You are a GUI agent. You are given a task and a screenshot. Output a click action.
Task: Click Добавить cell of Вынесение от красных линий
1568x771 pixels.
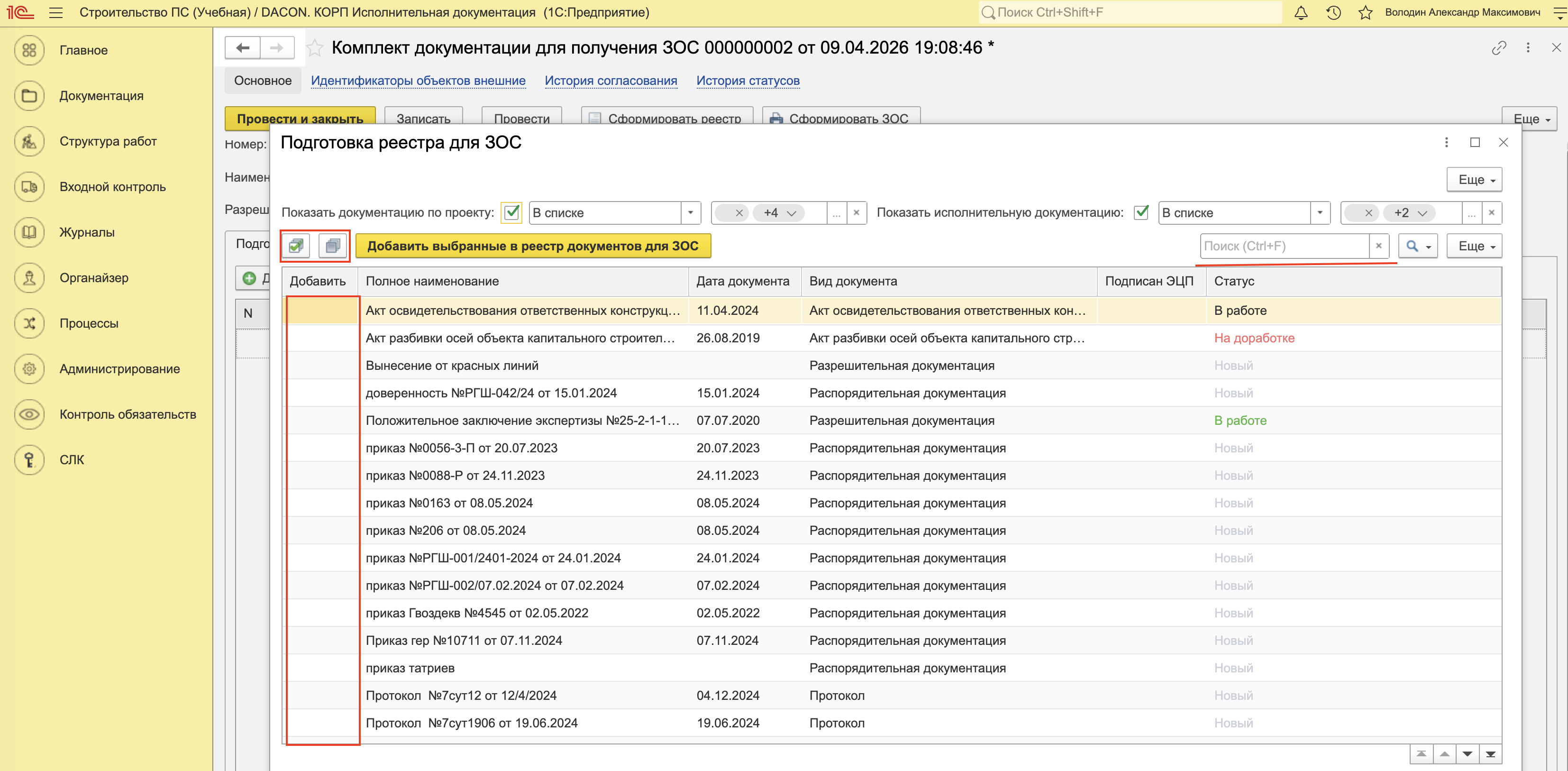click(323, 366)
